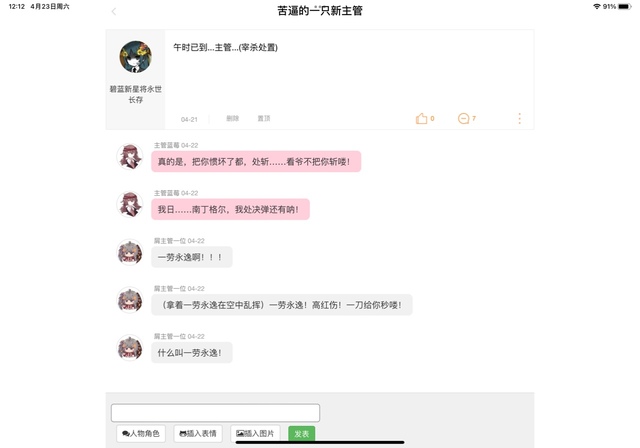
Task: Click the username 碧蓝新星将永世长存
Action: pos(136,94)
